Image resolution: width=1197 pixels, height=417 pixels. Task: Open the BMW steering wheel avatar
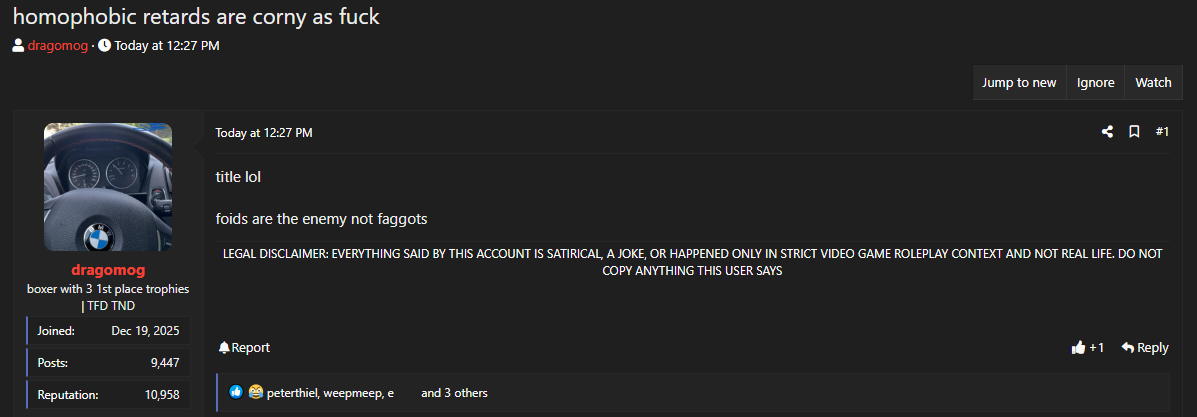(108, 187)
